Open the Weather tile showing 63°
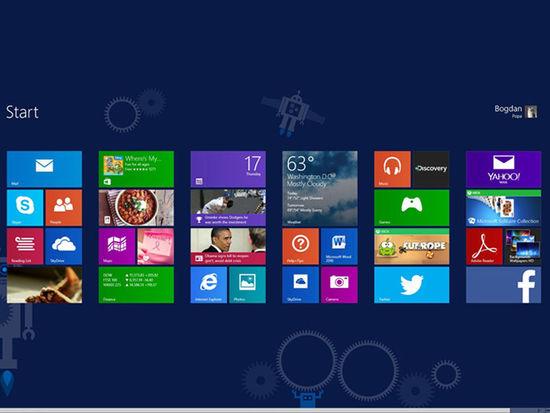Screen dimensions: 550x413 (320, 188)
